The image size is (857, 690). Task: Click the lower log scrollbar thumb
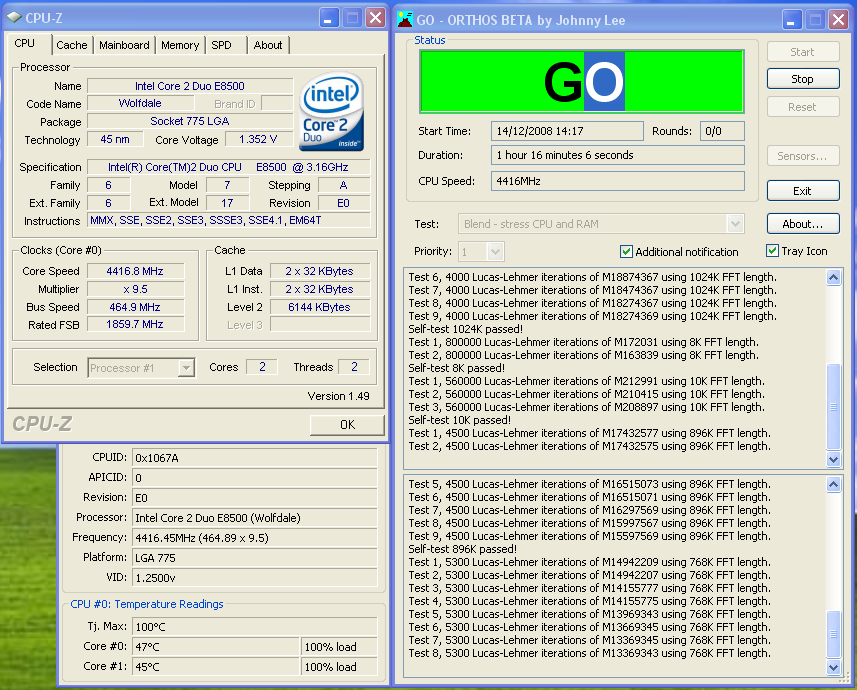coord(833,634)
